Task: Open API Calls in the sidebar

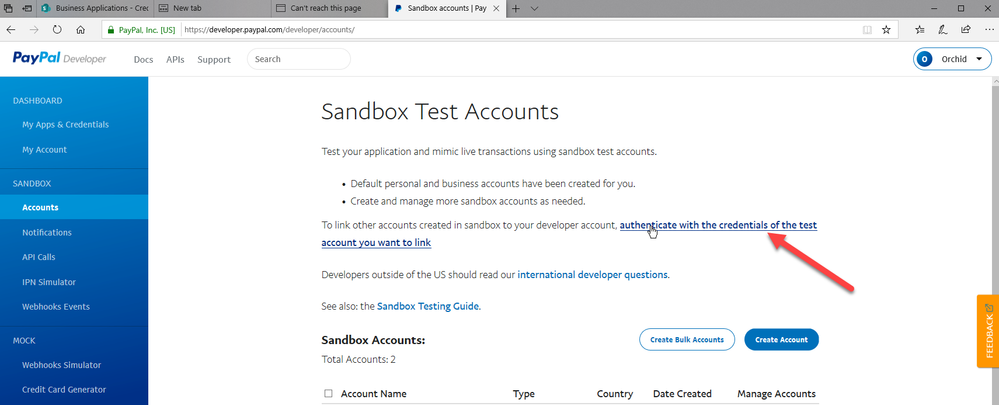Action: point(38,257)
